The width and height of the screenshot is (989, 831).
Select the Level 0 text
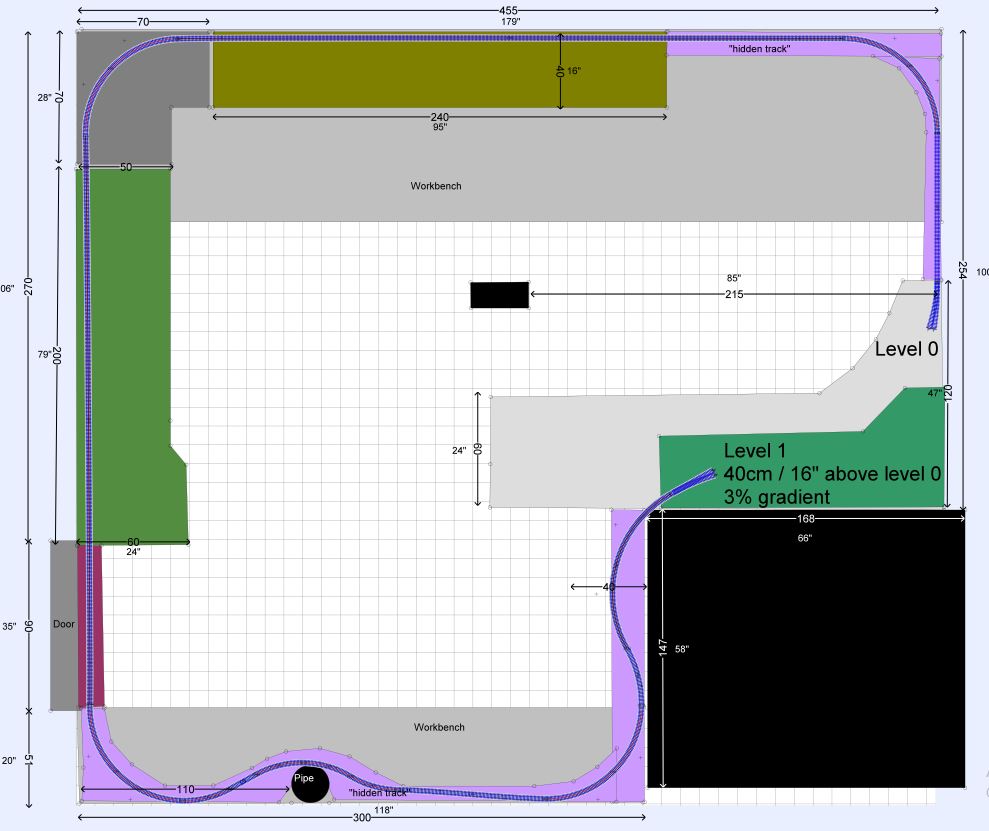[x=907, y=349]
